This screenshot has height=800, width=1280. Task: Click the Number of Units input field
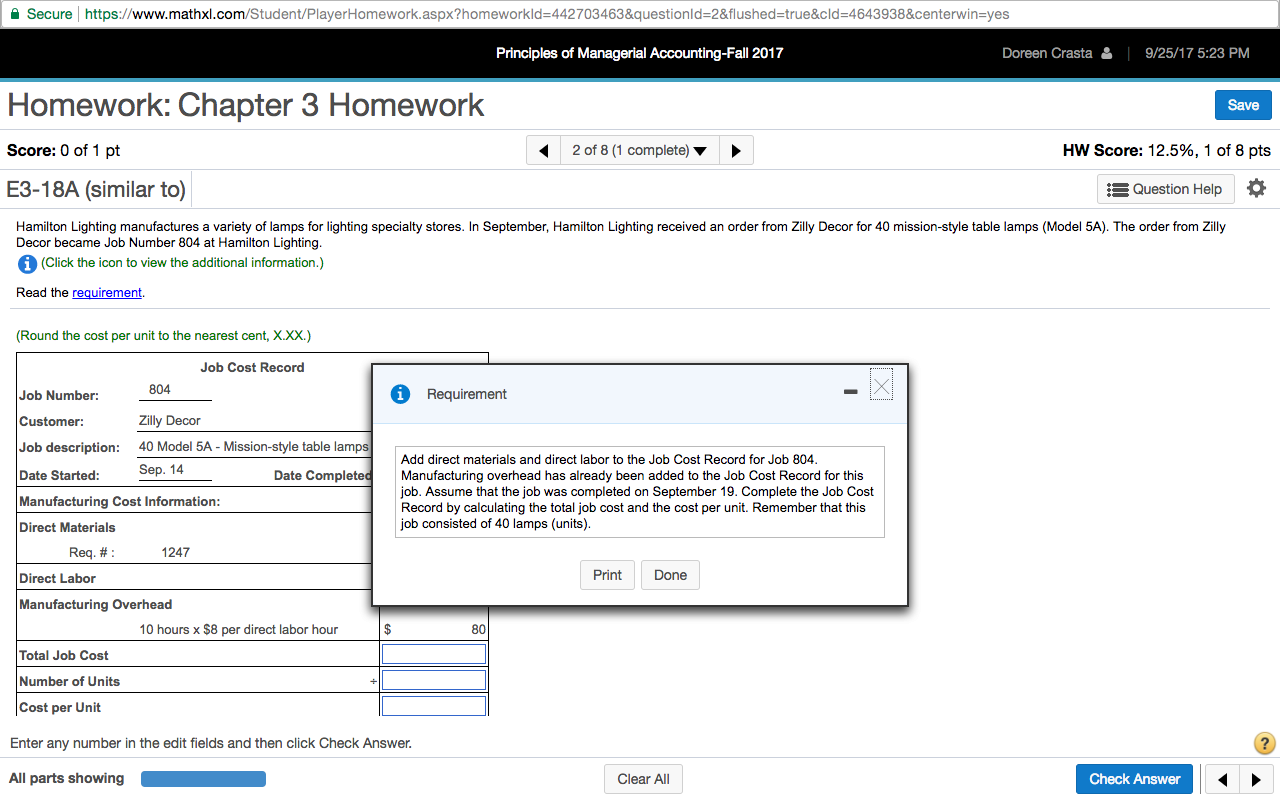433,679
